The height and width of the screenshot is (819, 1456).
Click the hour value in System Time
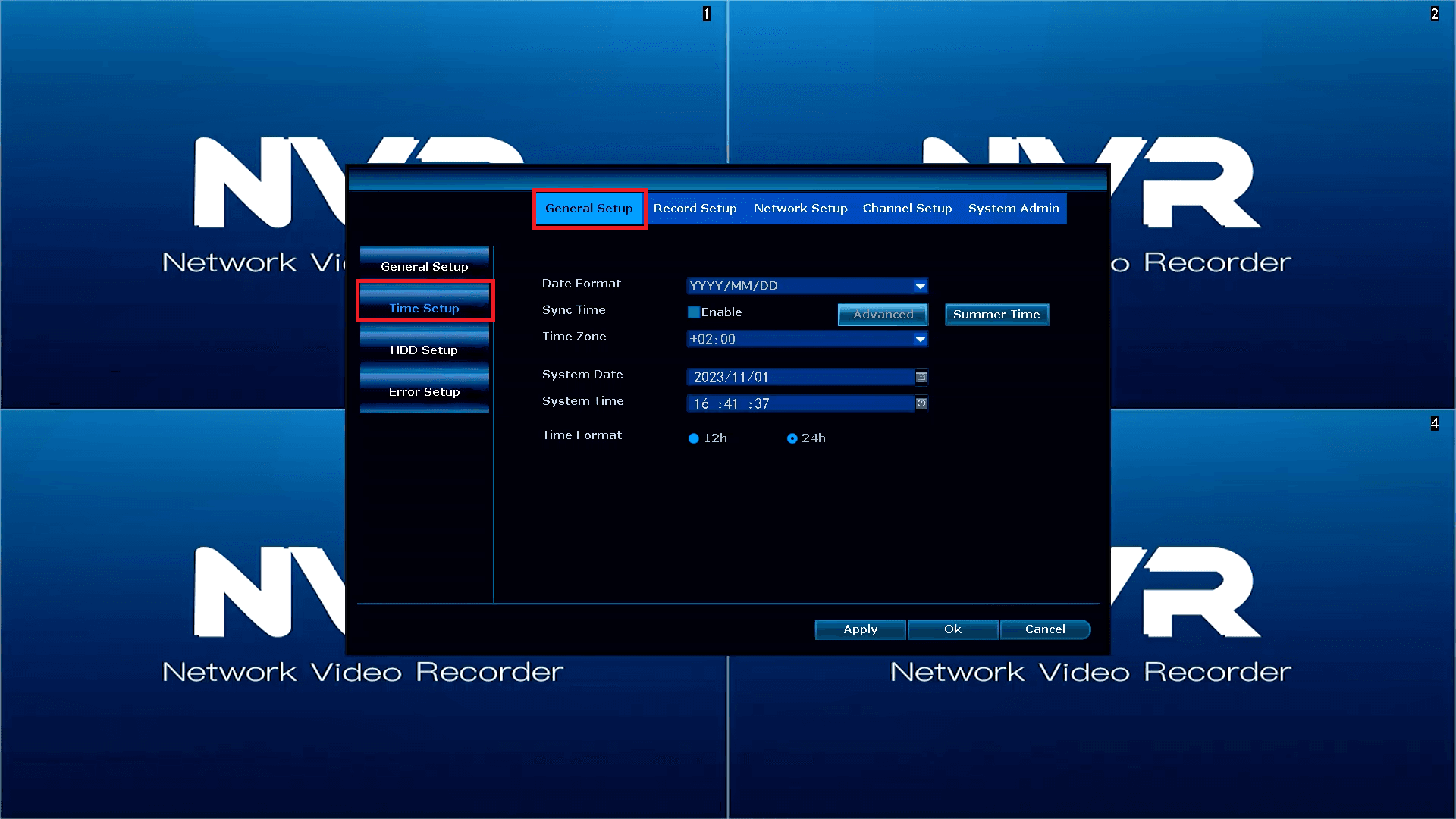[701, 404]
